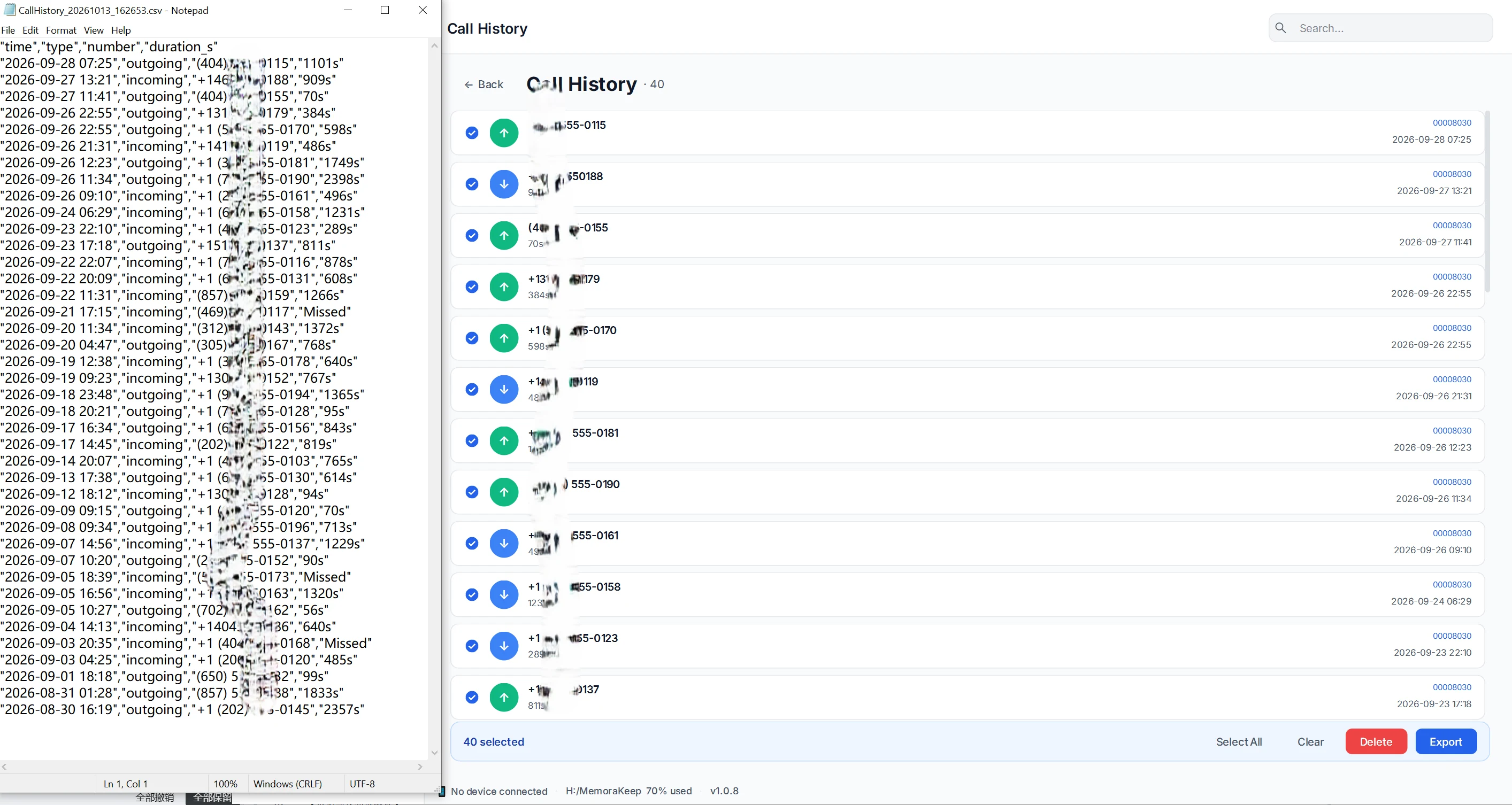Open the Notepad File menu
Viewport: 1512px width, 805px height.
[8, 30]
